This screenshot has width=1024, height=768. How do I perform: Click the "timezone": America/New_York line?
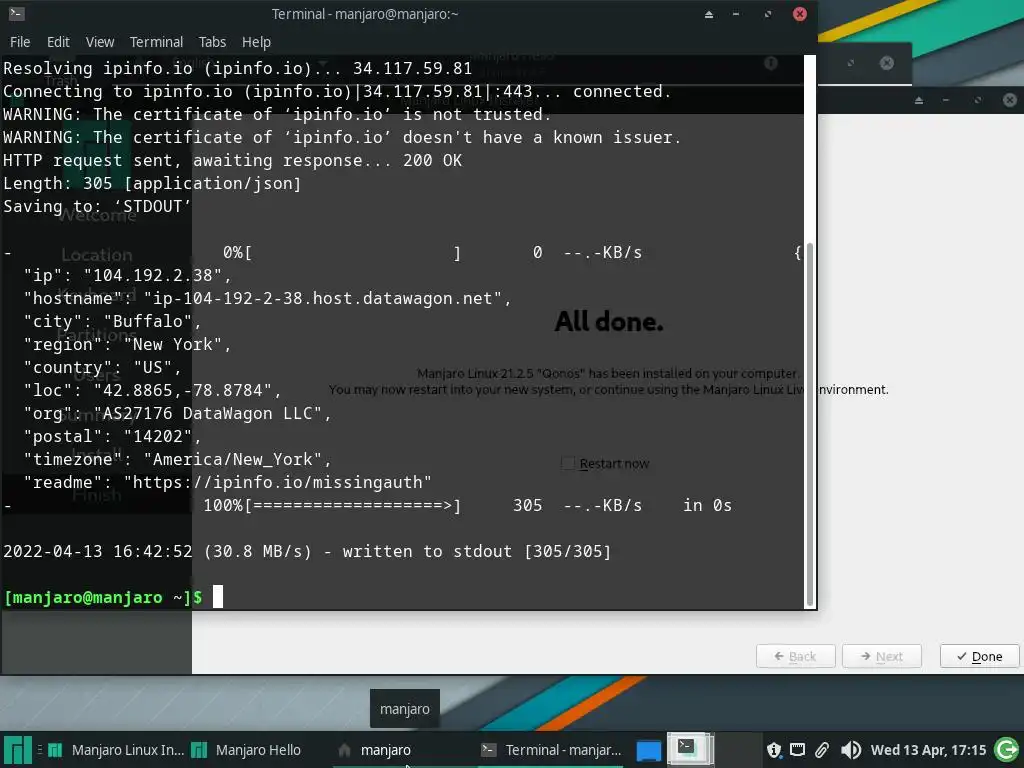[x=178, y=459]
